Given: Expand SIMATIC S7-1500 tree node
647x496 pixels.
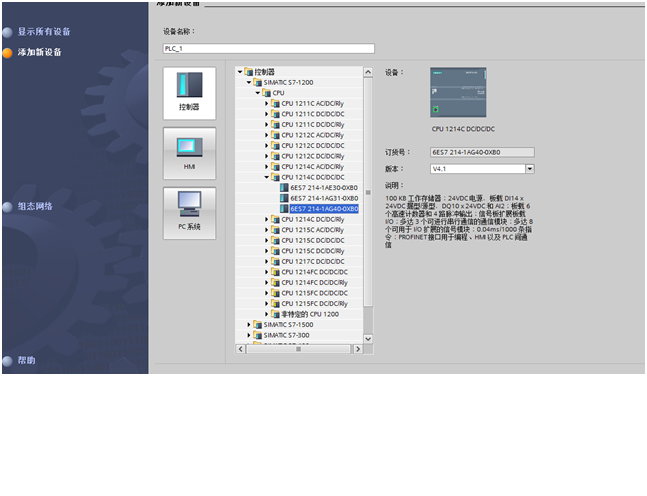Looking at the screenshot, I should coord(249,325).
